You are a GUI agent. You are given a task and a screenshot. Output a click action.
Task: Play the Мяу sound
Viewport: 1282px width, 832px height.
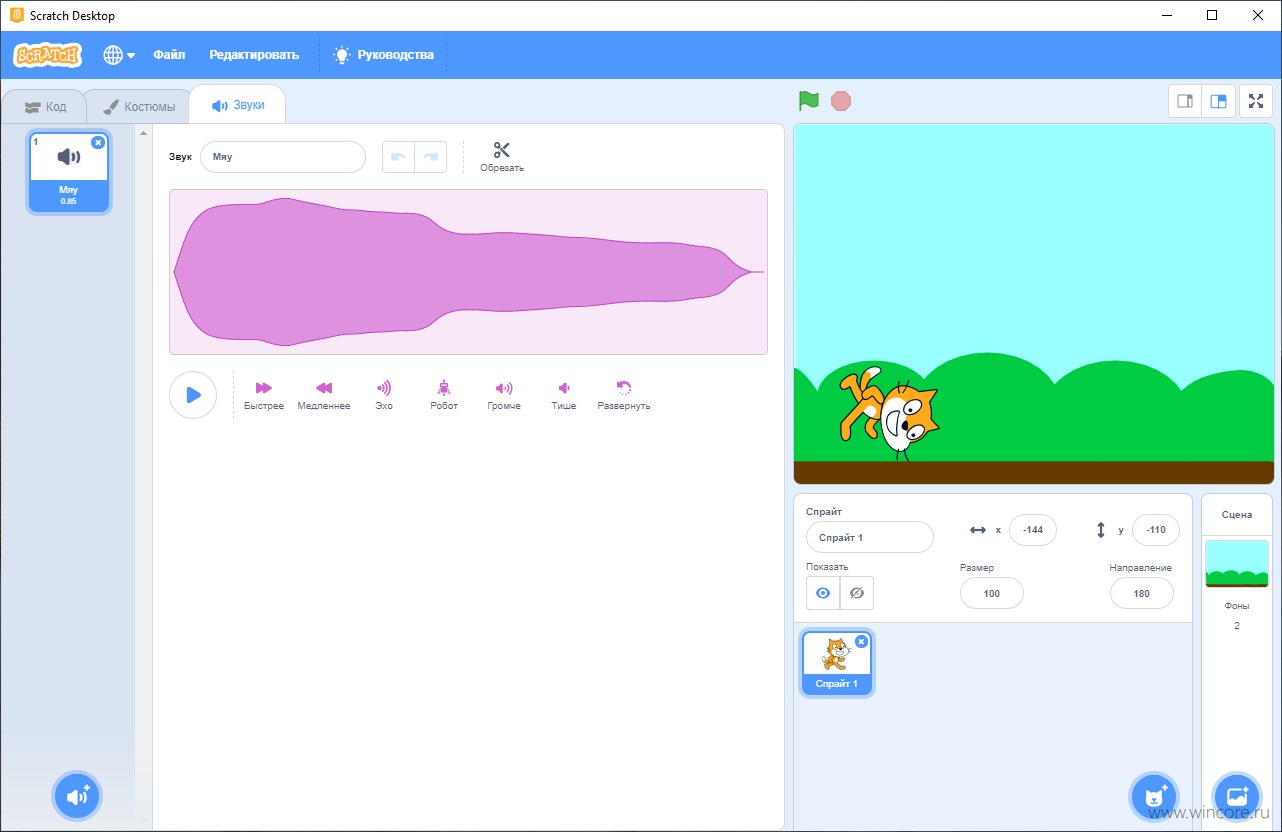coord(193,395)
